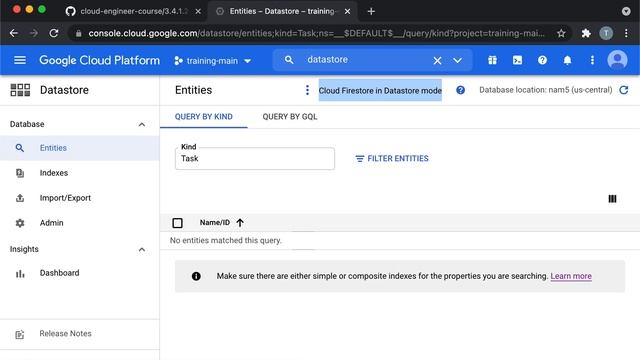Screen dimensions: 640x360
Task: Open a new browser tab
Action: [371, 11]
